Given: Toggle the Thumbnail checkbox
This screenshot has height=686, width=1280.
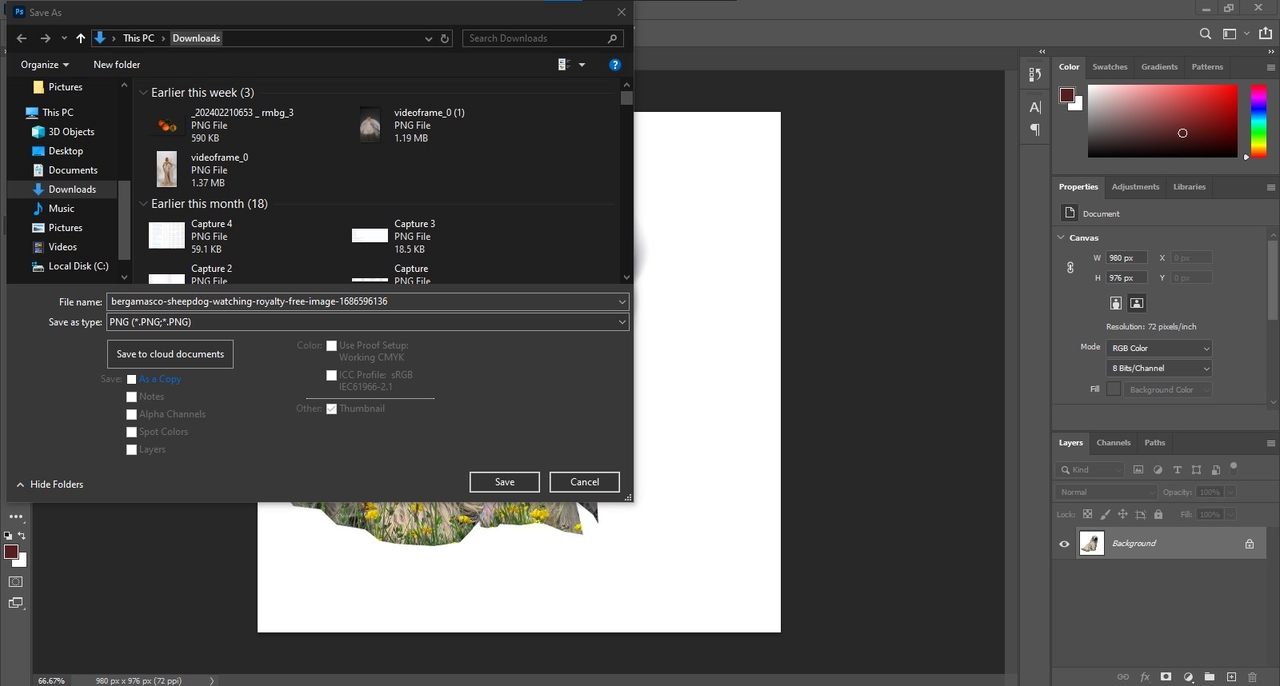Looking at the screenshot, I should click(331, 408).
